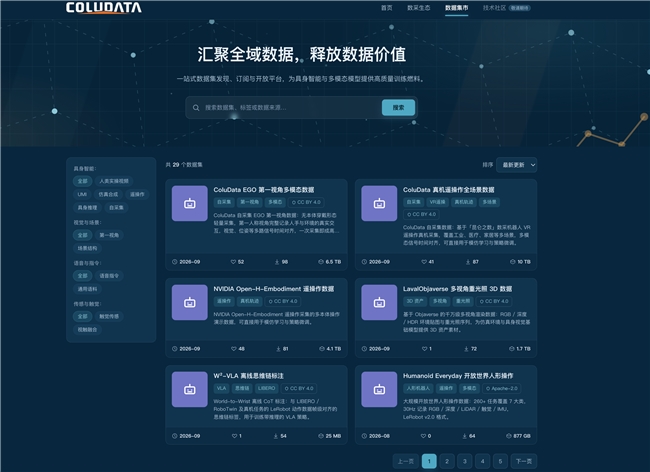650x472 pixels.
Task: Open 技术社区 nav item
Action: click(x=494, y=8)
